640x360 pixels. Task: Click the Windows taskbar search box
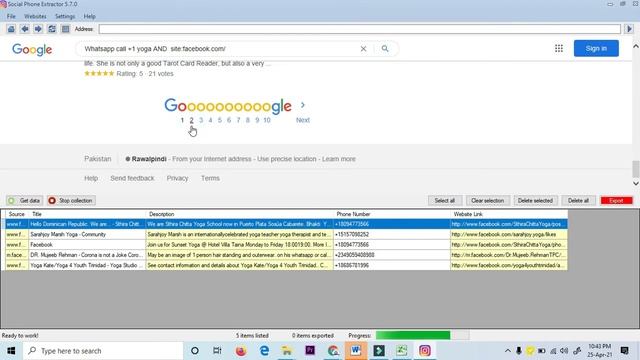coord(103,351)
